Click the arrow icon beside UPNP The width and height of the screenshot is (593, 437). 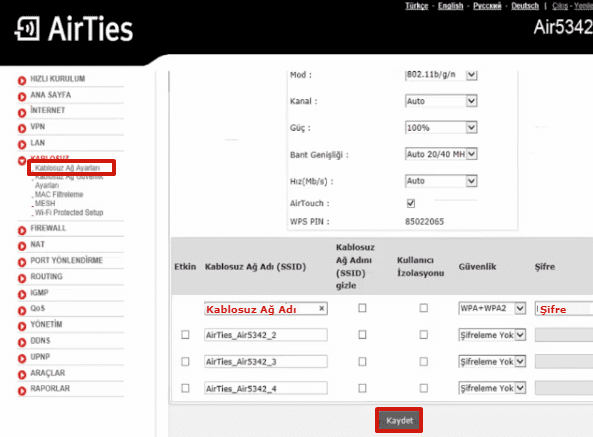point(22,358)
